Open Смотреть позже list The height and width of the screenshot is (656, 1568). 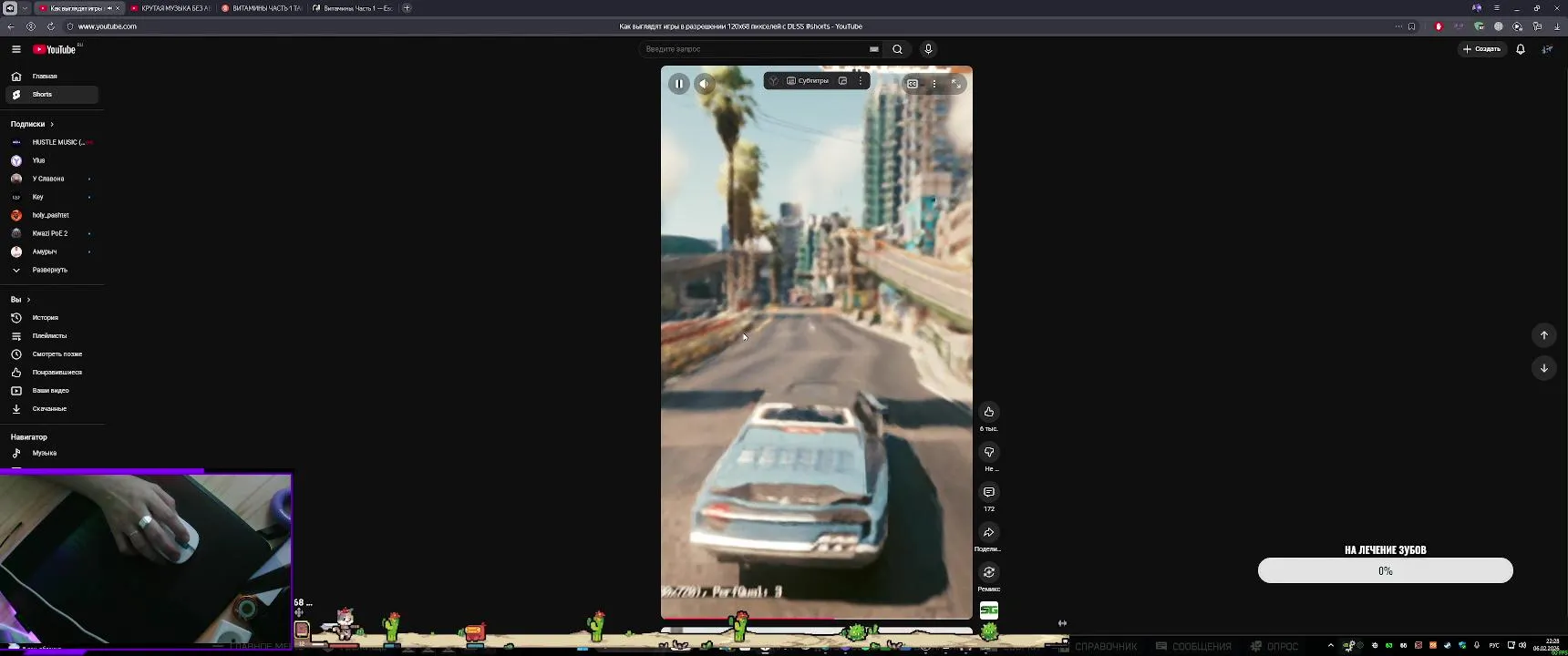pyautogui.click(x=52, y=354)
